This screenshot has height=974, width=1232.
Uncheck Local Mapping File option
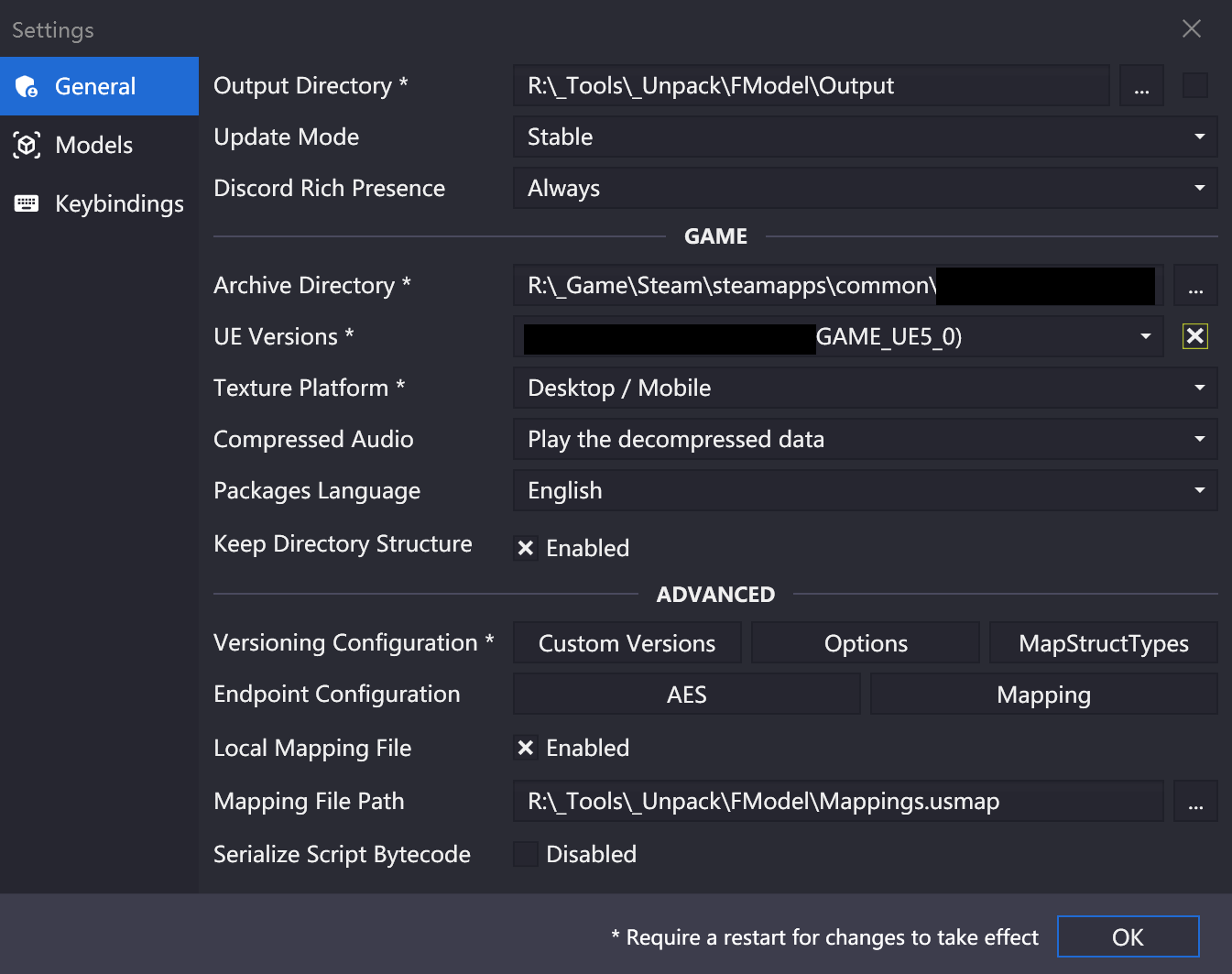click(x=526, y=749)
